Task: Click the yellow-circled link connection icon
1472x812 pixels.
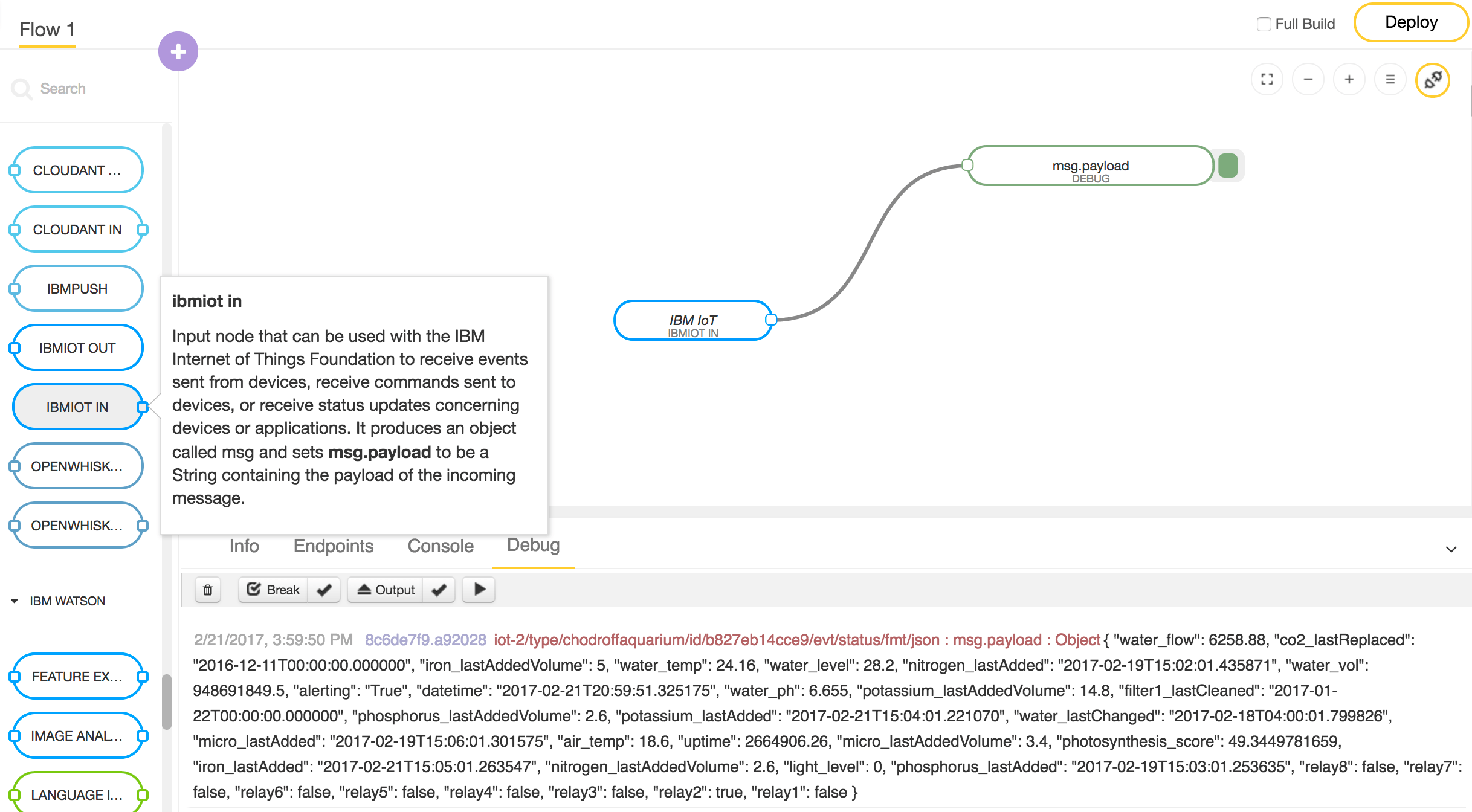Action: (1433, 80)
